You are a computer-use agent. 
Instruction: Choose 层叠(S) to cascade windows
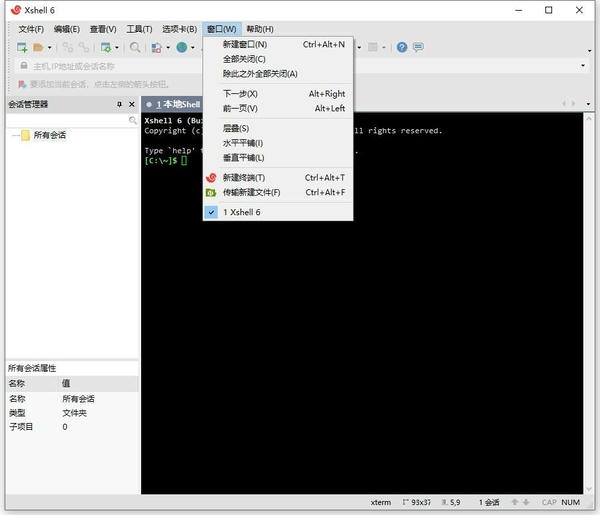tap(278, 129)
